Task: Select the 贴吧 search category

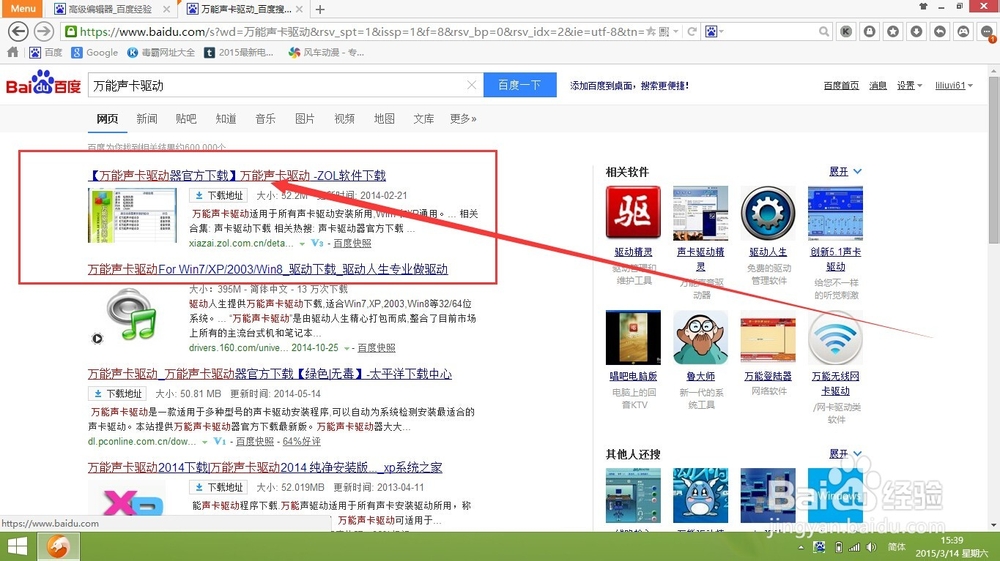Action: [186, 119]
